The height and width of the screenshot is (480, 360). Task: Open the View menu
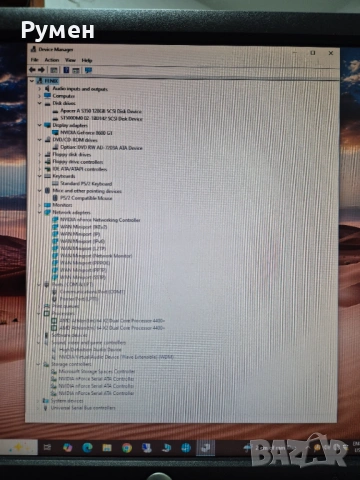pyautogui.click(x=70, y=60)
